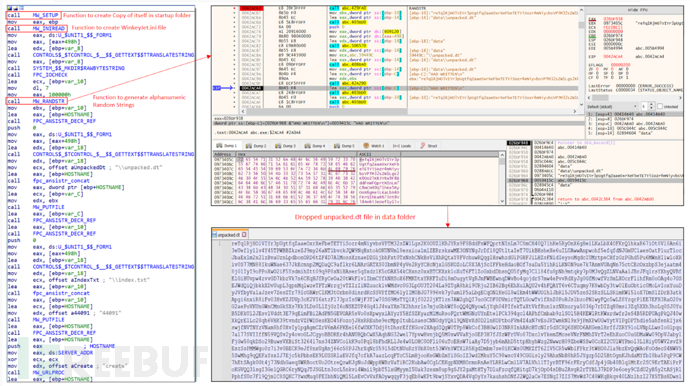Close the unpacked.dt editor tab
The width and height of the screenshot is (690, 386).
244,235
